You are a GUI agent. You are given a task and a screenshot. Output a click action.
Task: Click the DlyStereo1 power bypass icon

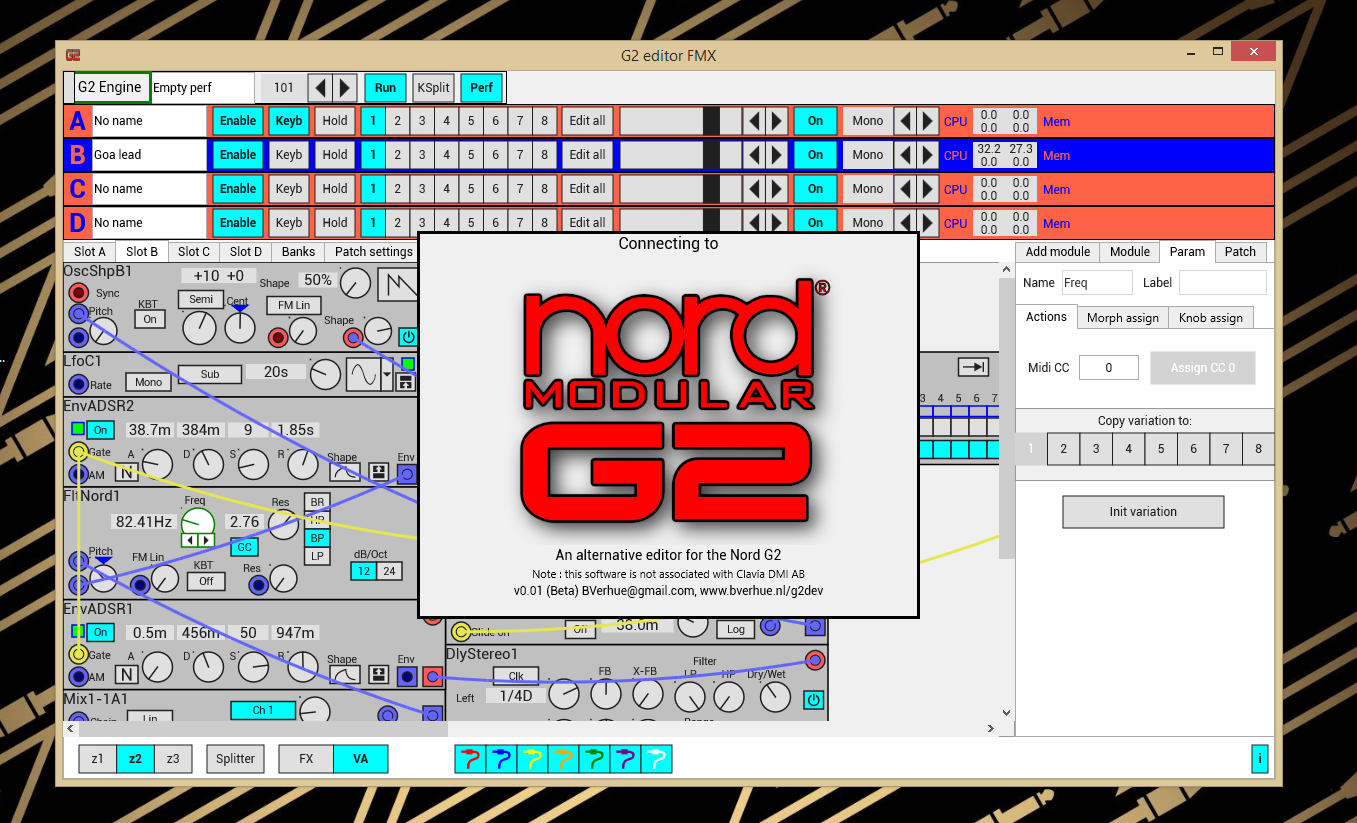tap(814, 700)
